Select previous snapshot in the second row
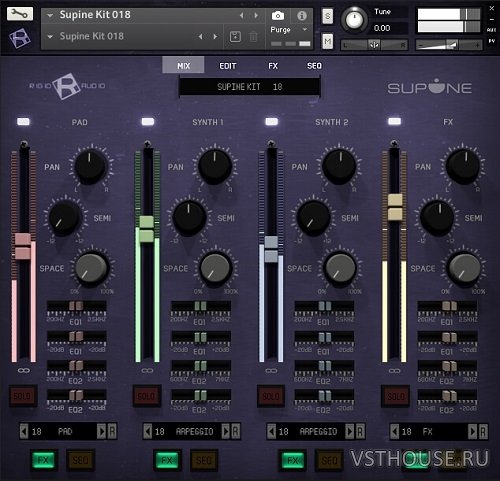Viewport: 500px width, 481px height. (x=200, y=37)
